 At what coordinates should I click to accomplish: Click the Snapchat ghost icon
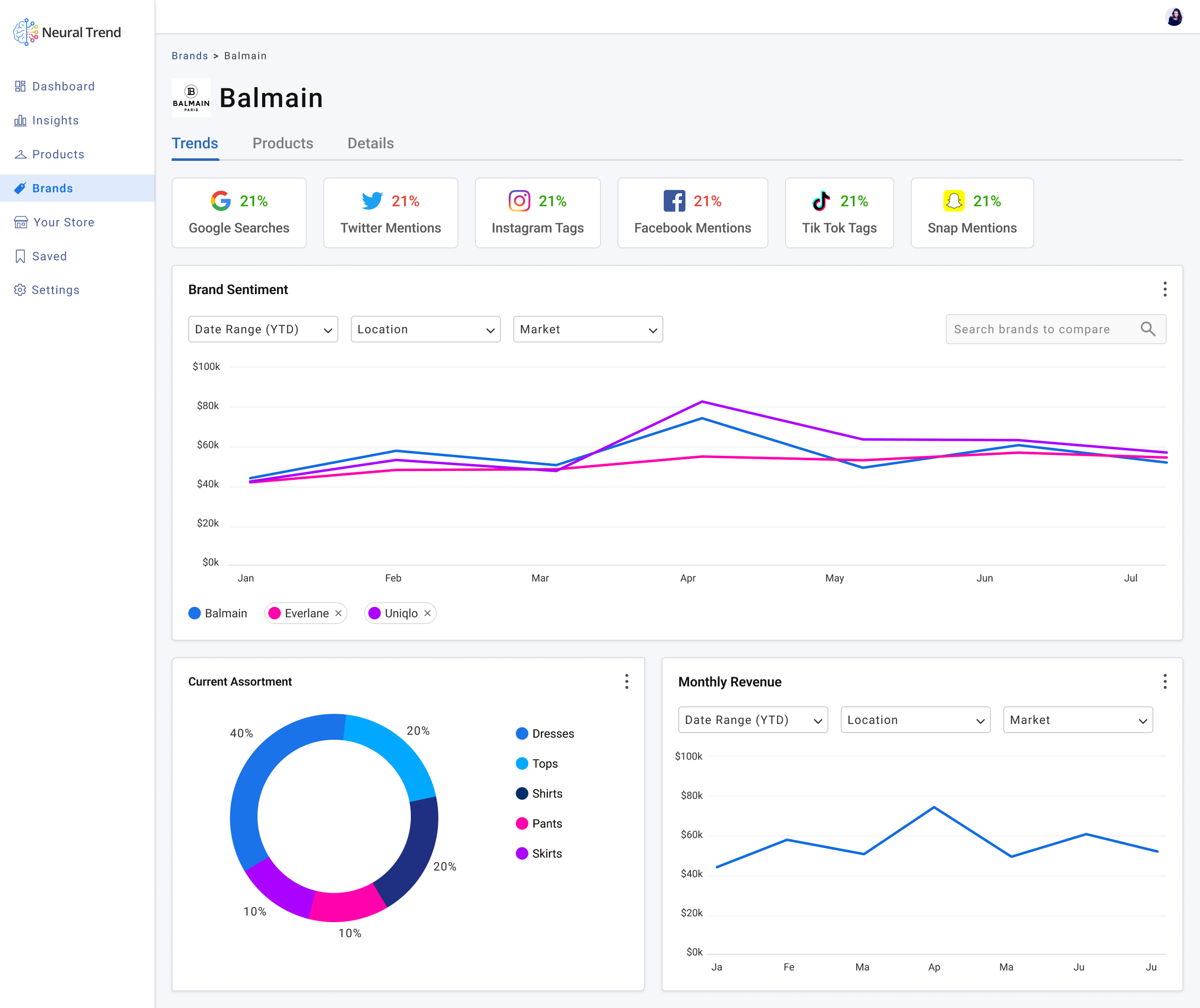[954, 201]
